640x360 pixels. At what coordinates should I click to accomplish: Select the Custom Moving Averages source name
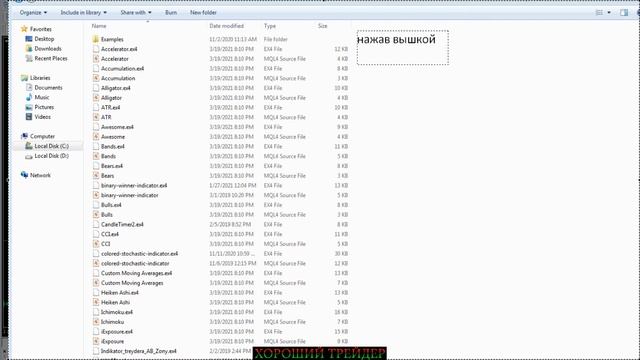pos(132,283)
